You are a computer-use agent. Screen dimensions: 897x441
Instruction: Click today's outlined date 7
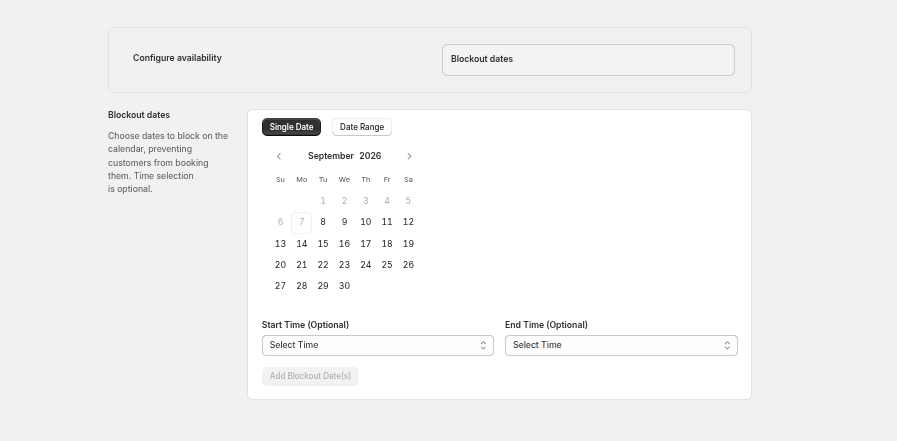[x=301, y=223]
